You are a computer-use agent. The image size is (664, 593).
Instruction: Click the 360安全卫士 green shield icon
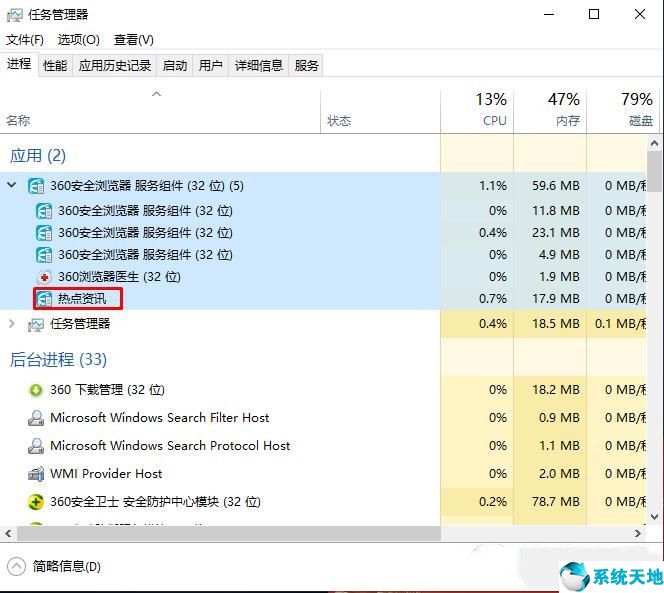pos(36,502)
